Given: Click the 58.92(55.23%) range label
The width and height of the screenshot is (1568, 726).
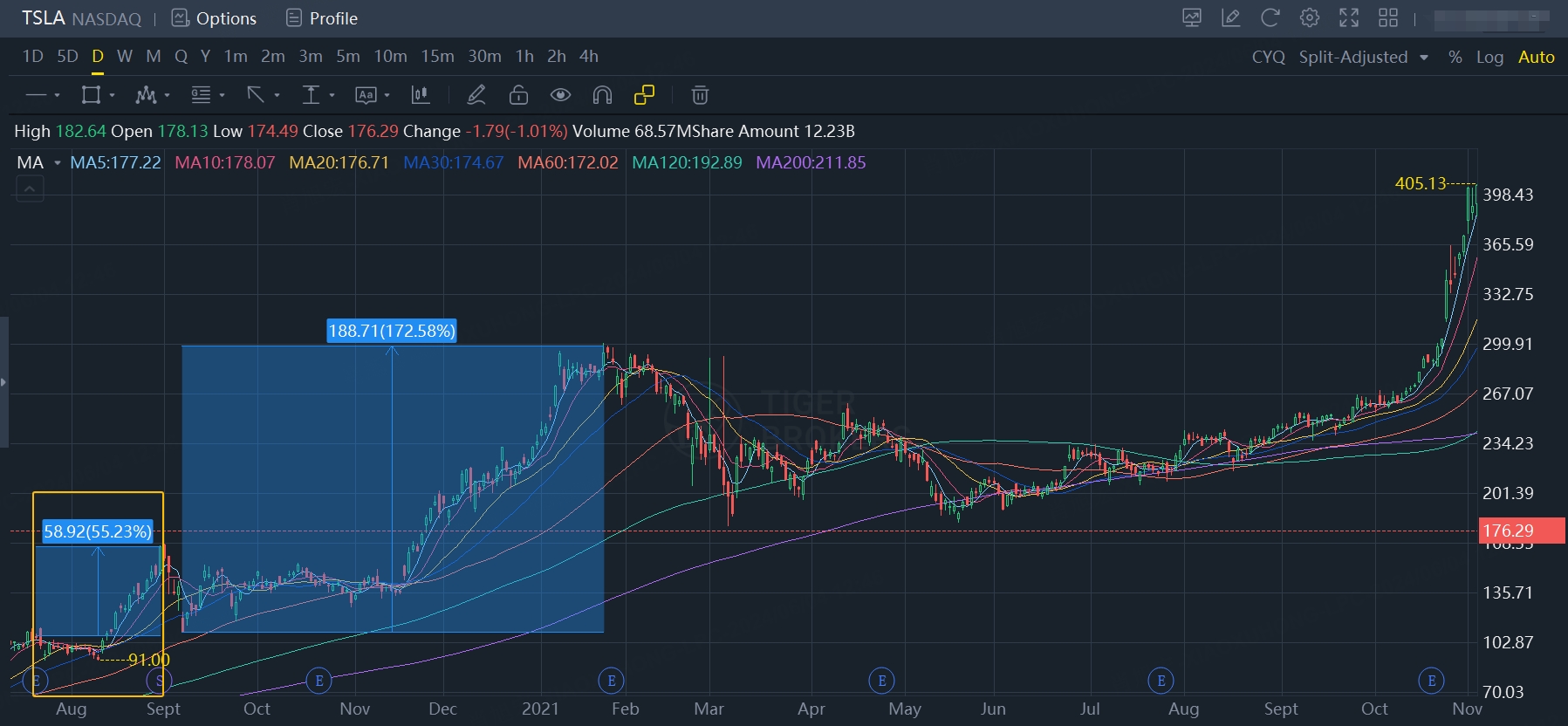Looking at the screenshot, I should 98,531.
